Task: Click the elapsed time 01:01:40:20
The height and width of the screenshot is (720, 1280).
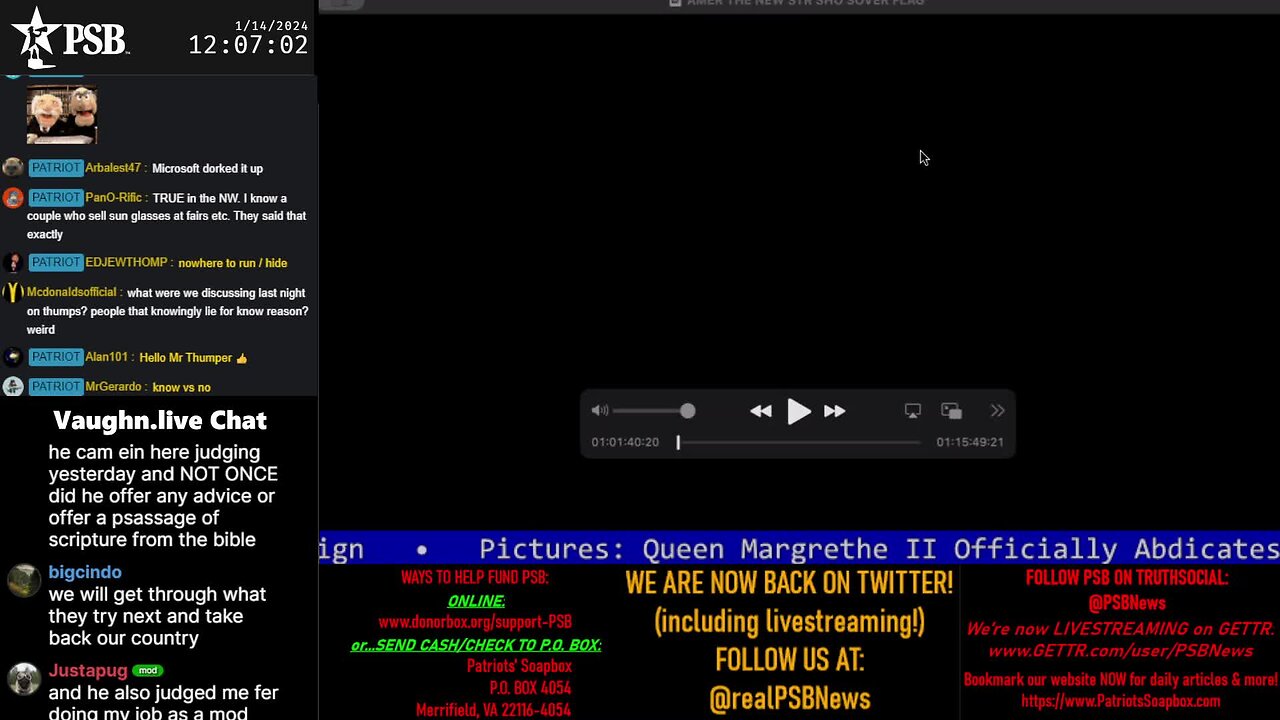Action: 625,442
